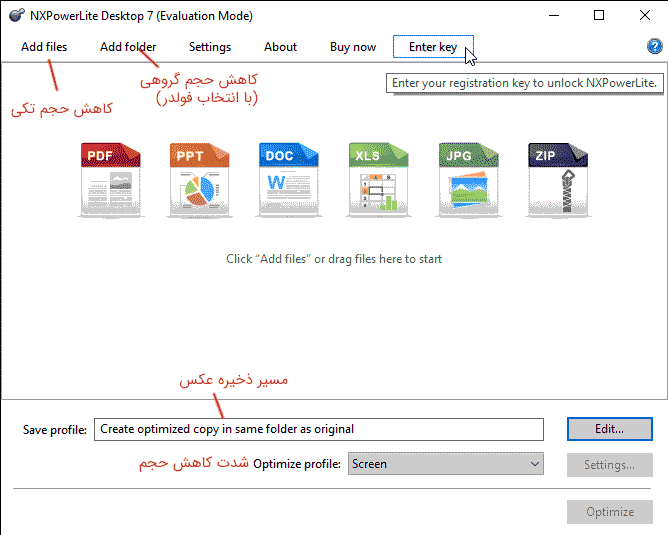
Task: Choose Add folder in the top bar
Action: point(128,47)
